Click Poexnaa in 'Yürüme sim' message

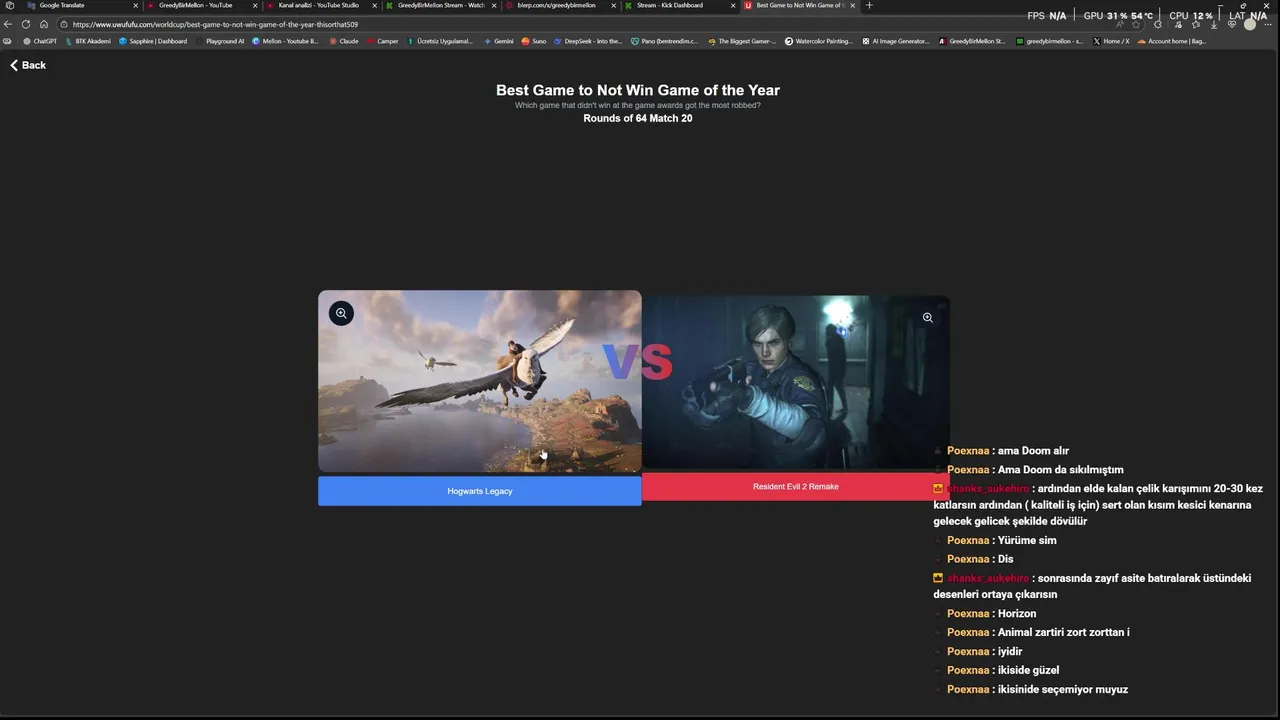tap(968, 541)
